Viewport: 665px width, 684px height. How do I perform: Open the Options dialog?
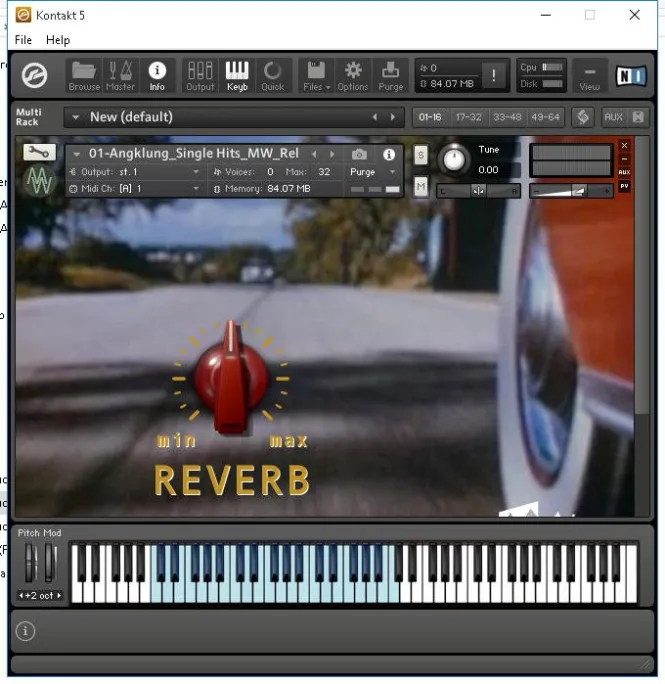click(x=353, y=76)
